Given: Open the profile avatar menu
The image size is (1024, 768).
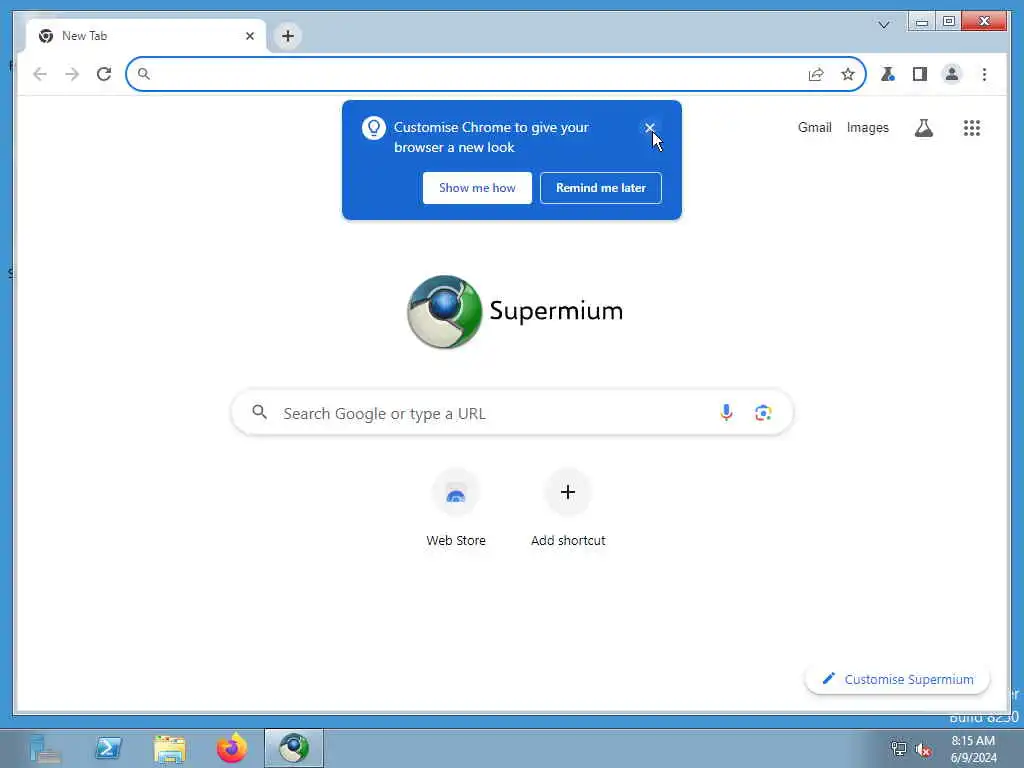Looking at the screenshot, I should click(952, 74).
